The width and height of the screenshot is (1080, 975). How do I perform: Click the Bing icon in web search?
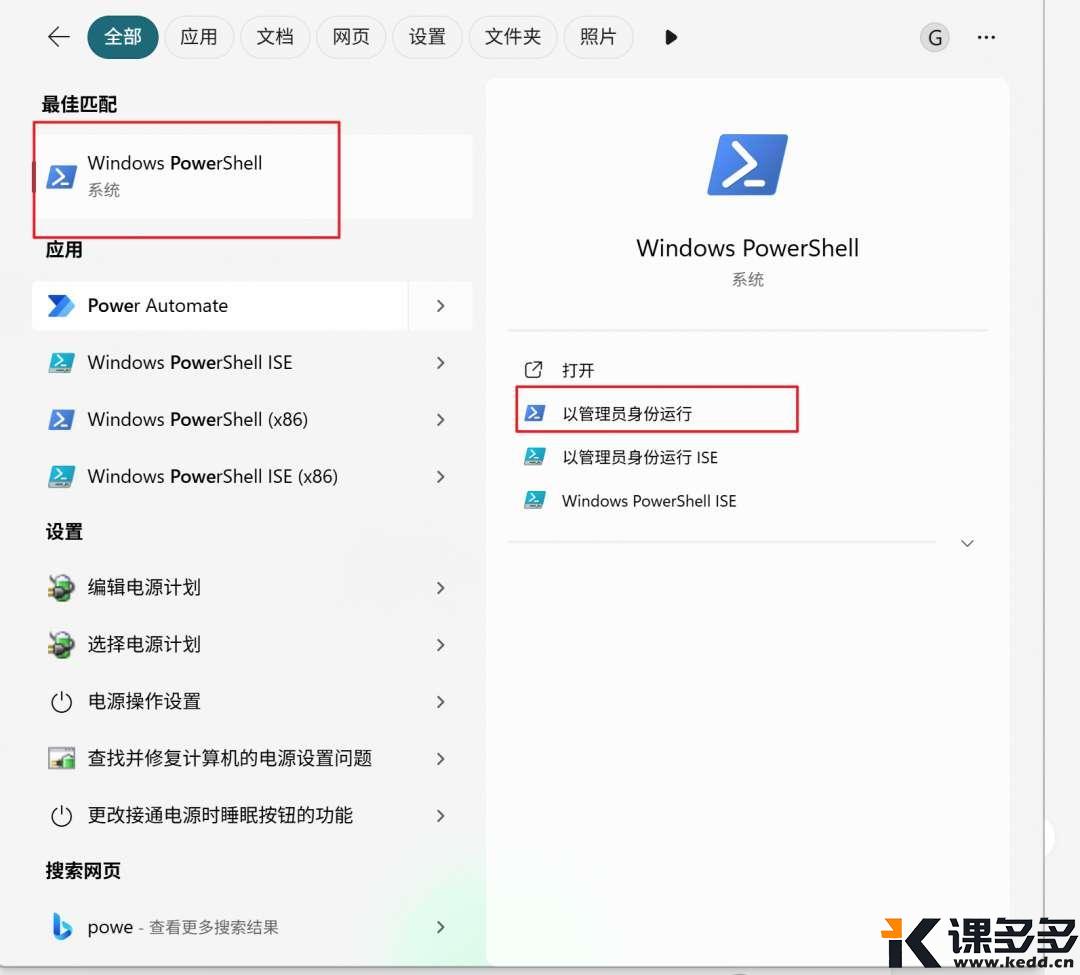click(62, 927)
